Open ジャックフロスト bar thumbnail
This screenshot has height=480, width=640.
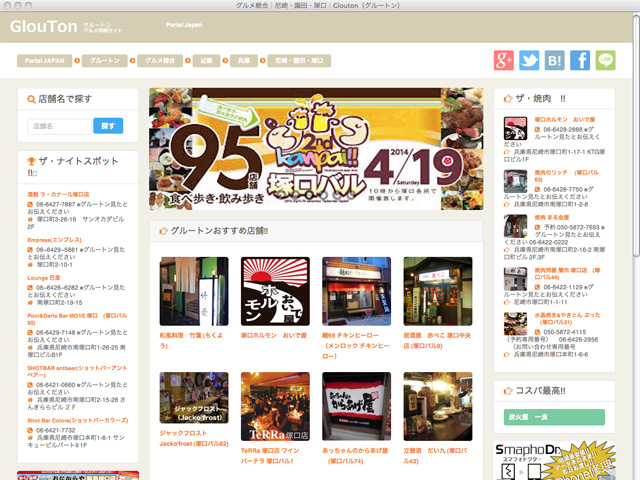click(x=194, y=398)
